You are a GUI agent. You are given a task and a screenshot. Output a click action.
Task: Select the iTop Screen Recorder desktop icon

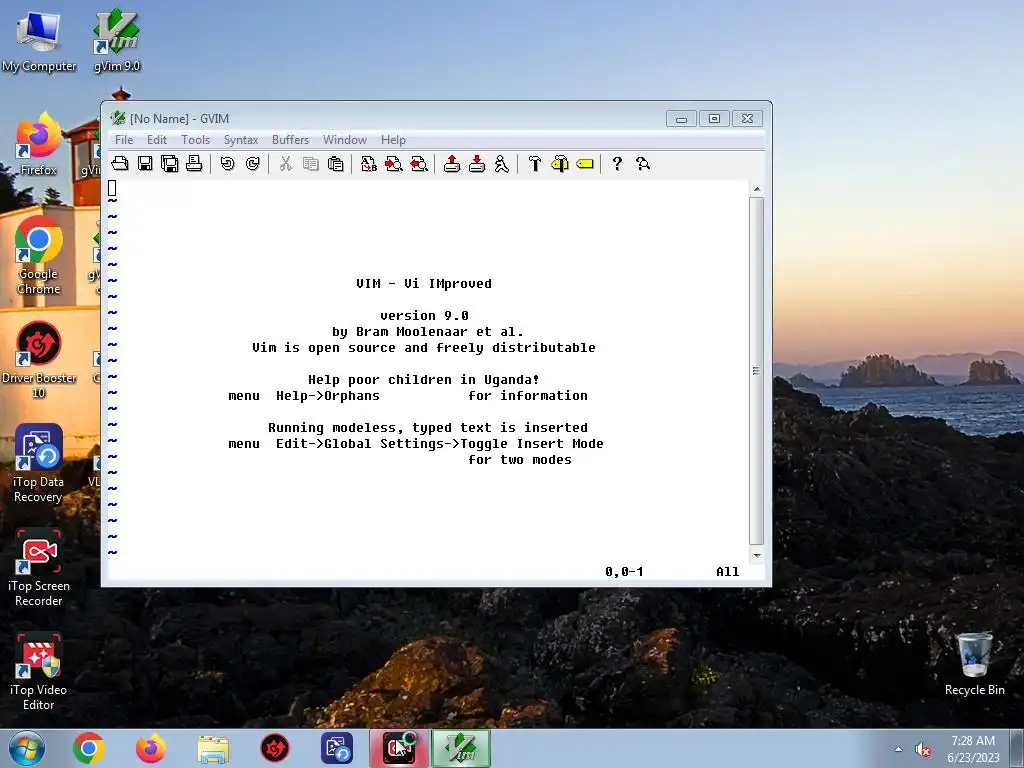click(39, 568)
